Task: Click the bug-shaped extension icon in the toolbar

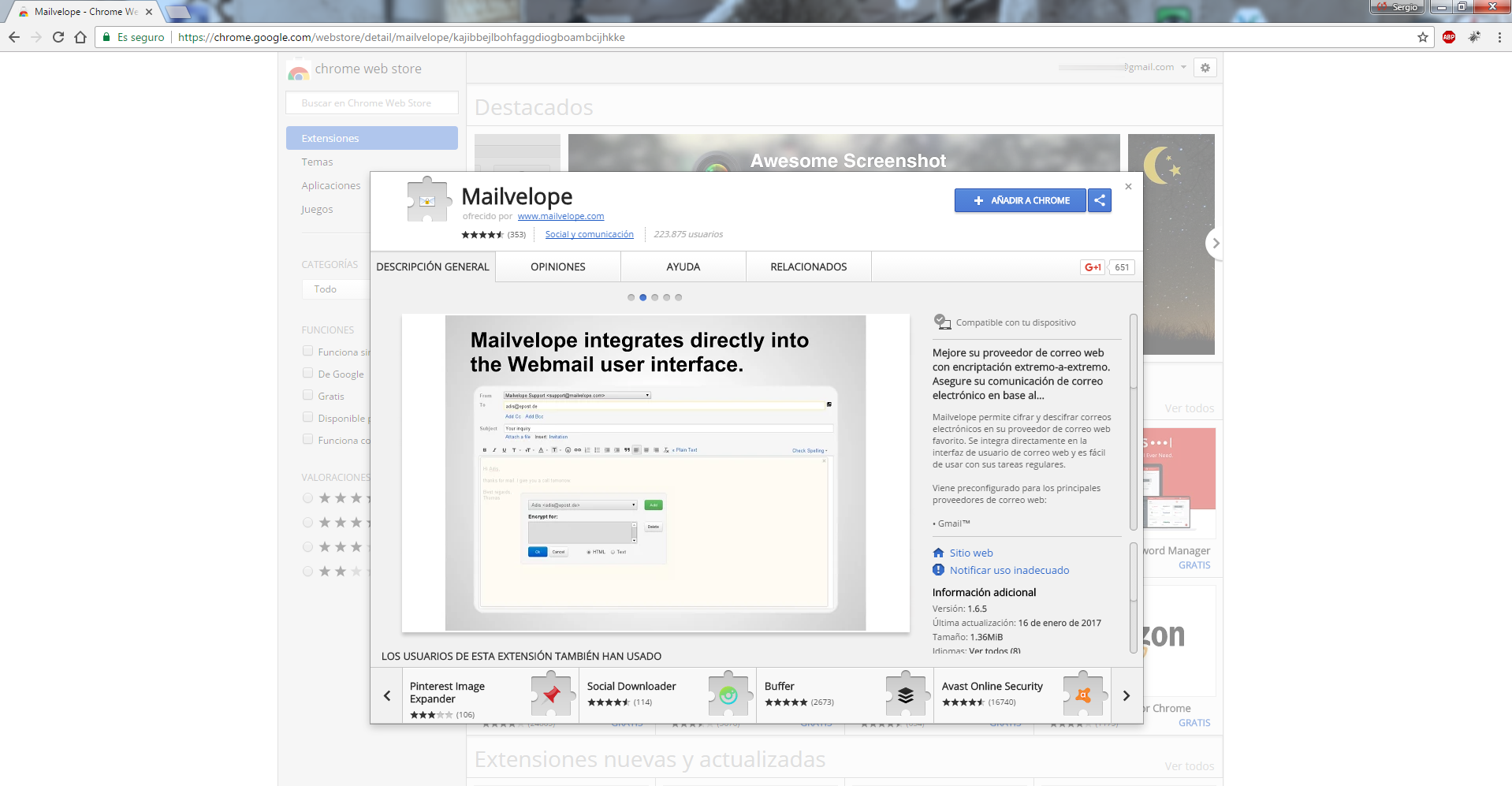Action: [1474, 37]
